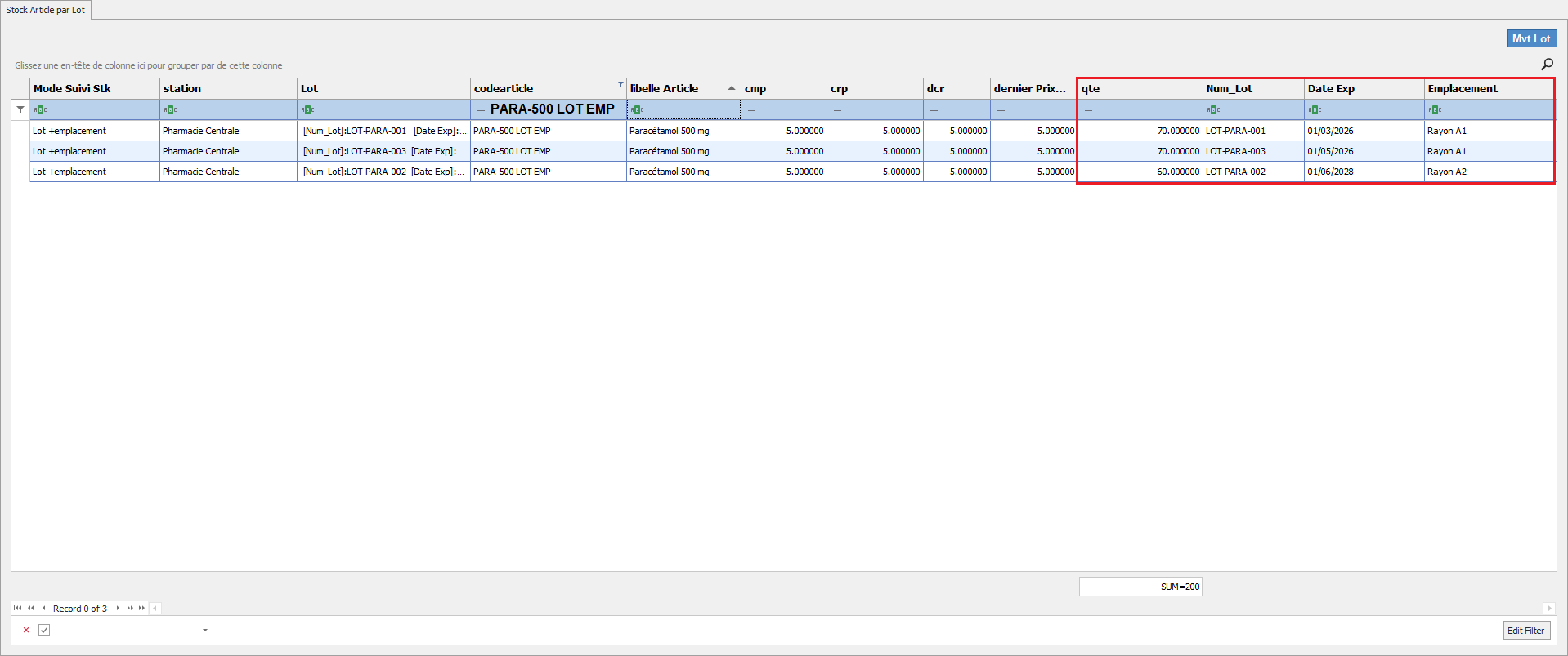Image resolution: width=1568 pixels, height=656 pixels.
Task: Click the Num_Lot filter row input
Action: click(x=1259, y=109)
